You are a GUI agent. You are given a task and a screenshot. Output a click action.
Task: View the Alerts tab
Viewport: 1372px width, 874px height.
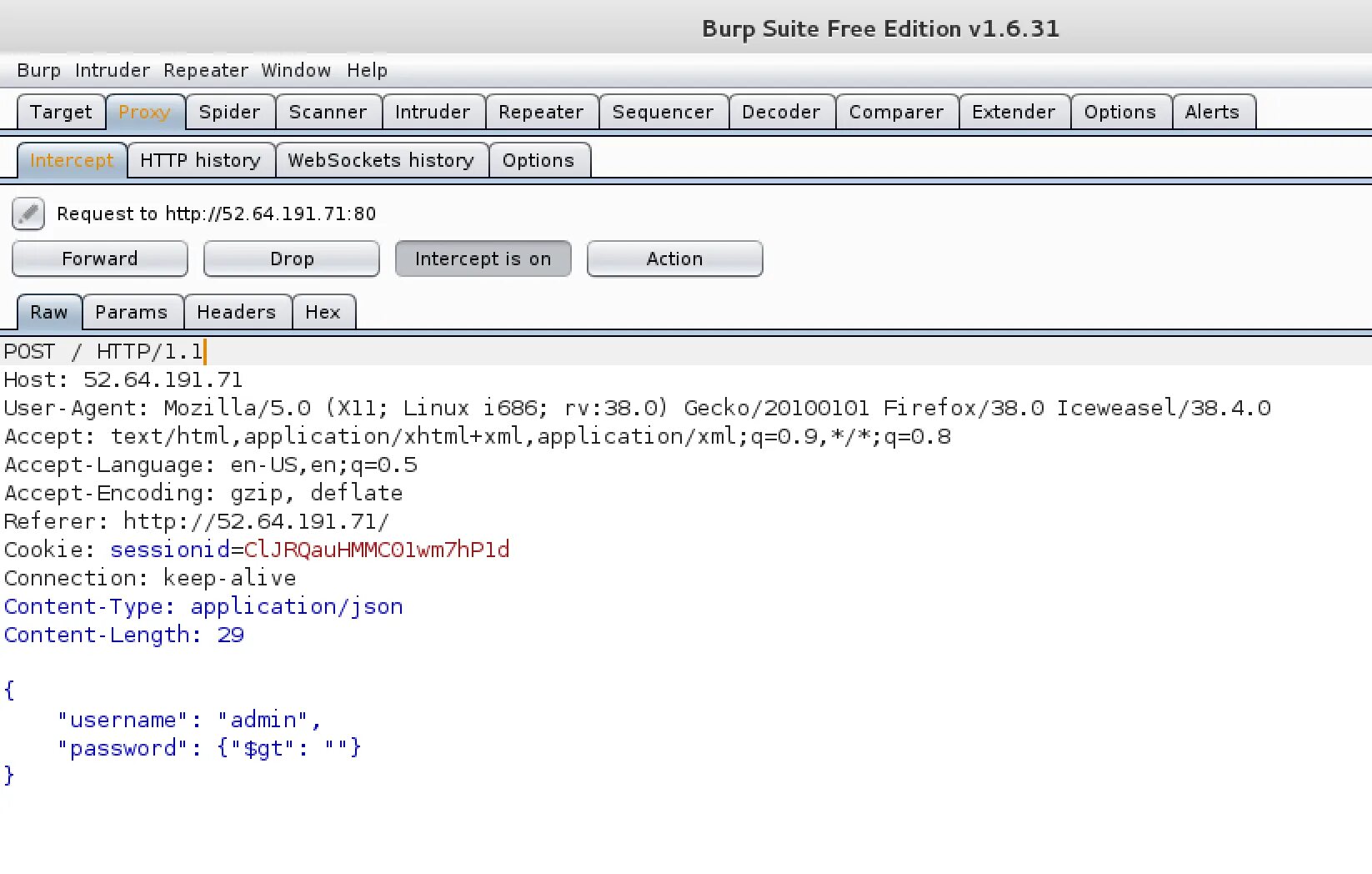point(1212,112)
